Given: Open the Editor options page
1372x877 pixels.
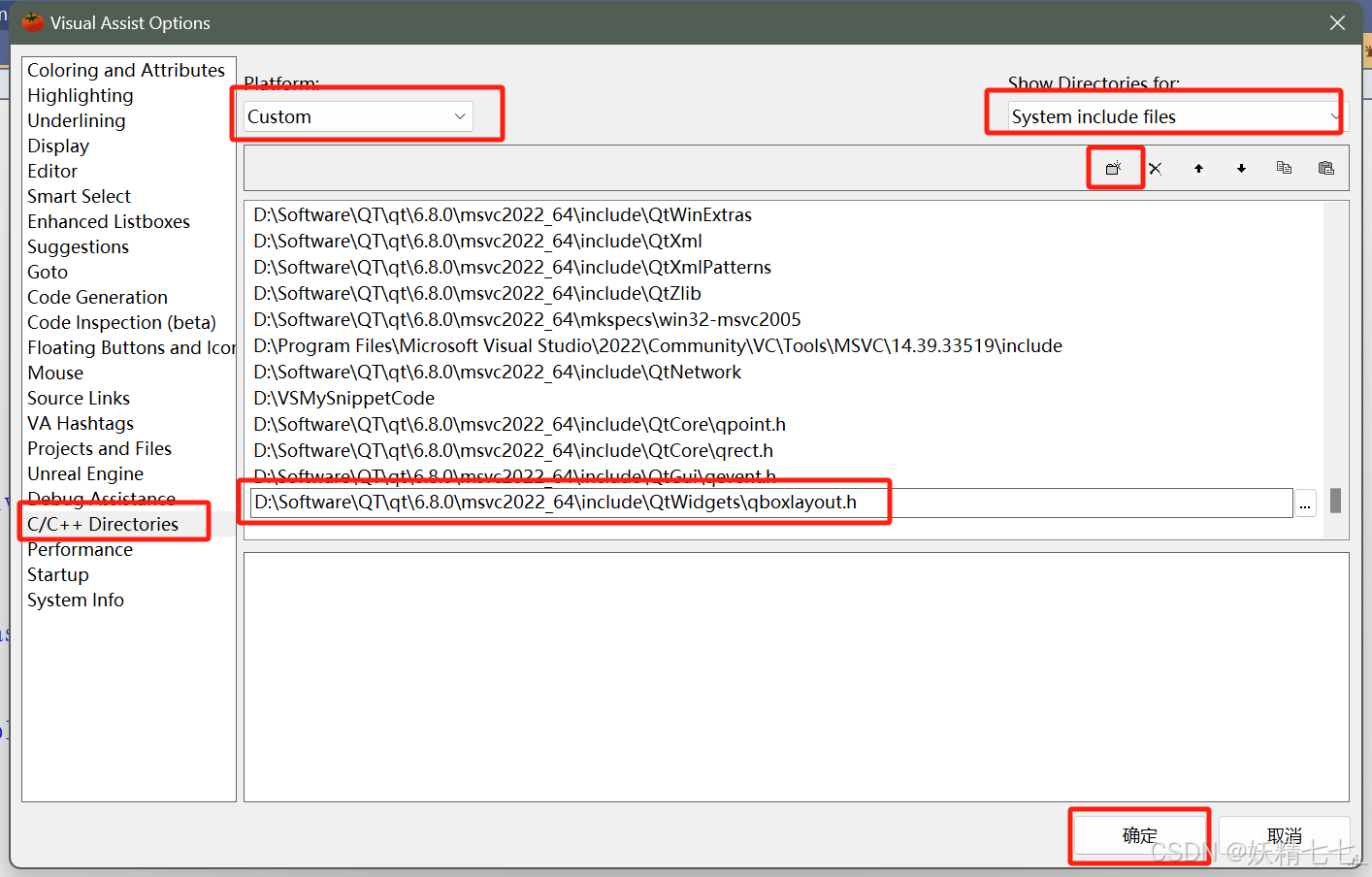Looking at the screenshot, I should point(52,171).
